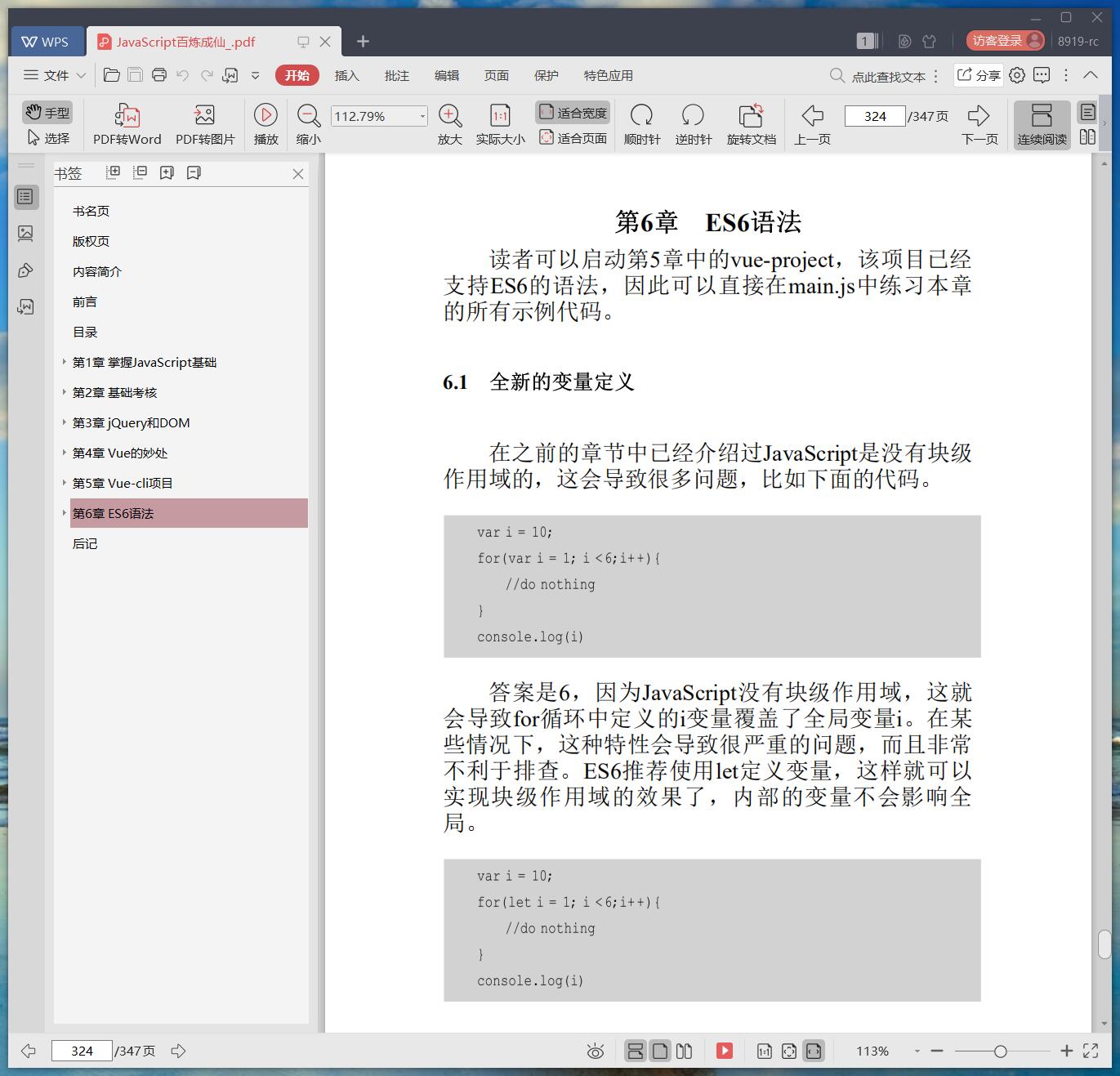
Task: Go to 上一页 previous page
Action: [x=812, y=124]
